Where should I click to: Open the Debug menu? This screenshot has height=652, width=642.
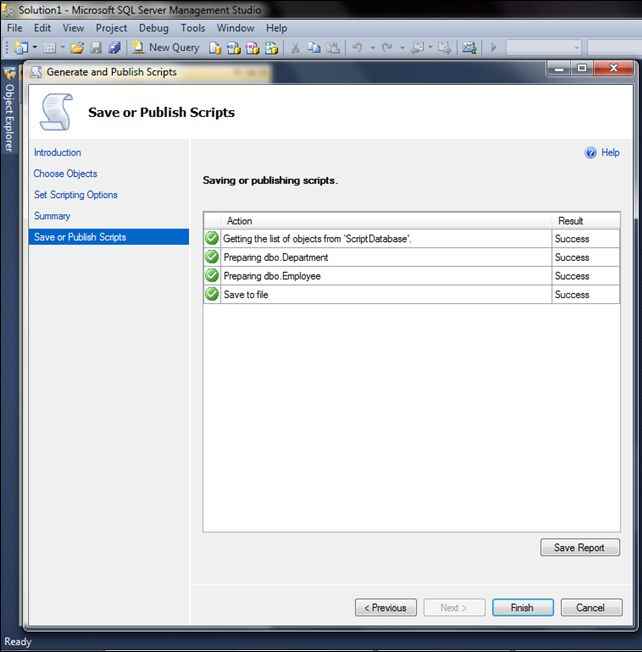(153, 28)
